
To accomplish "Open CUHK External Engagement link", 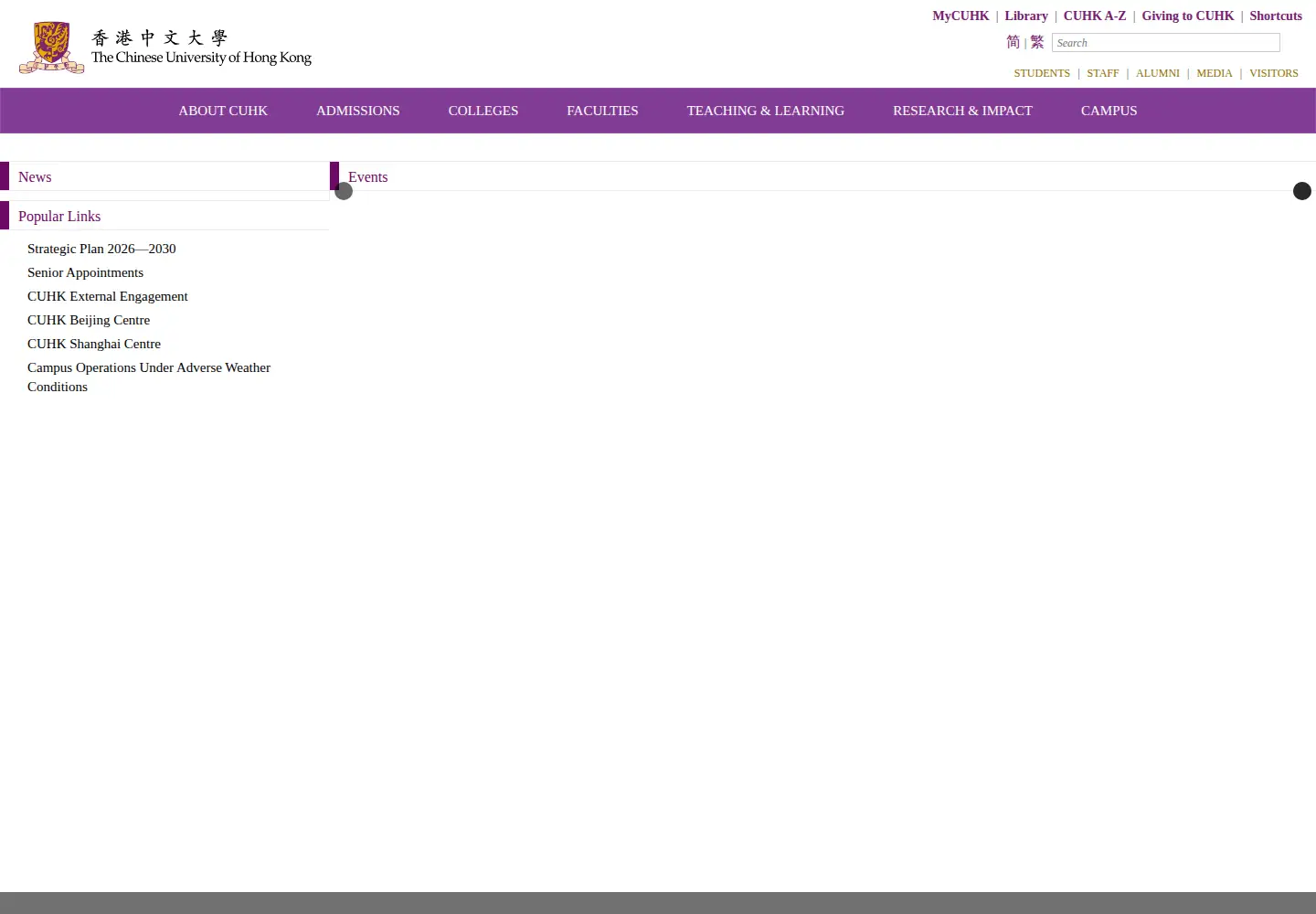I will (108, 296).
